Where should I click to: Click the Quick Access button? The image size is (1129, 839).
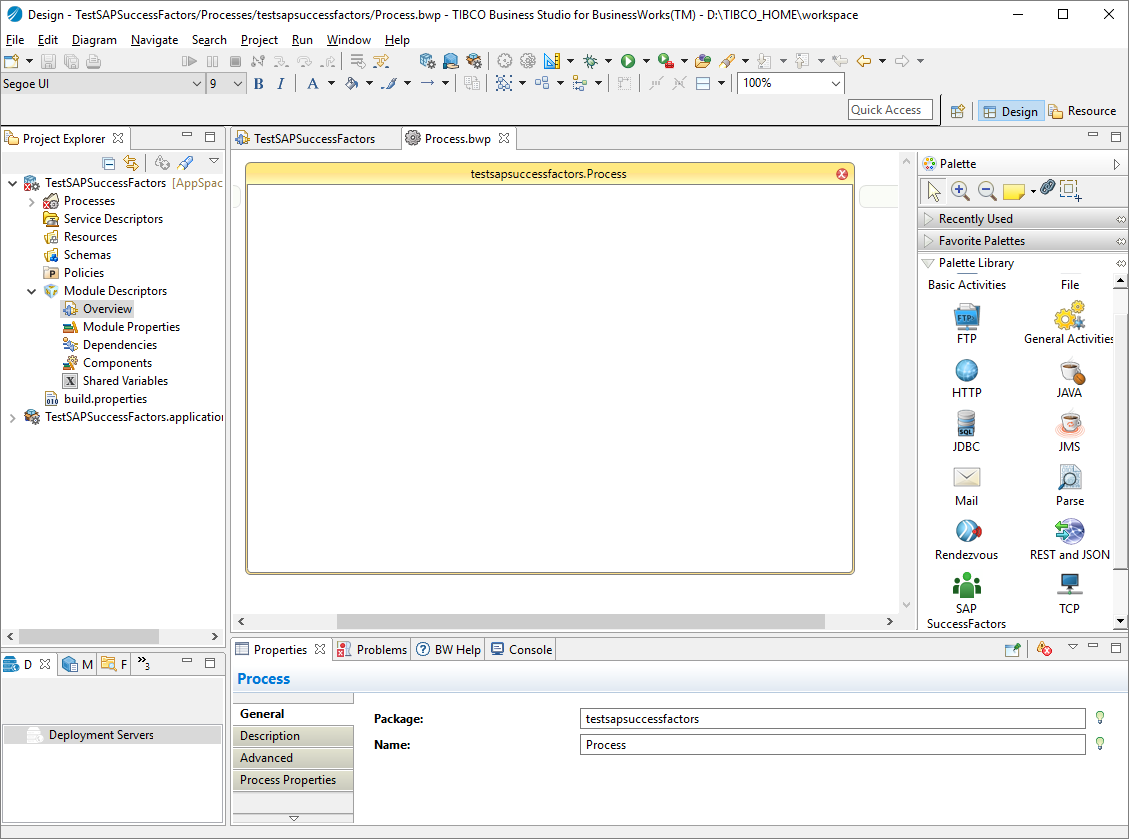coord(889,110)
